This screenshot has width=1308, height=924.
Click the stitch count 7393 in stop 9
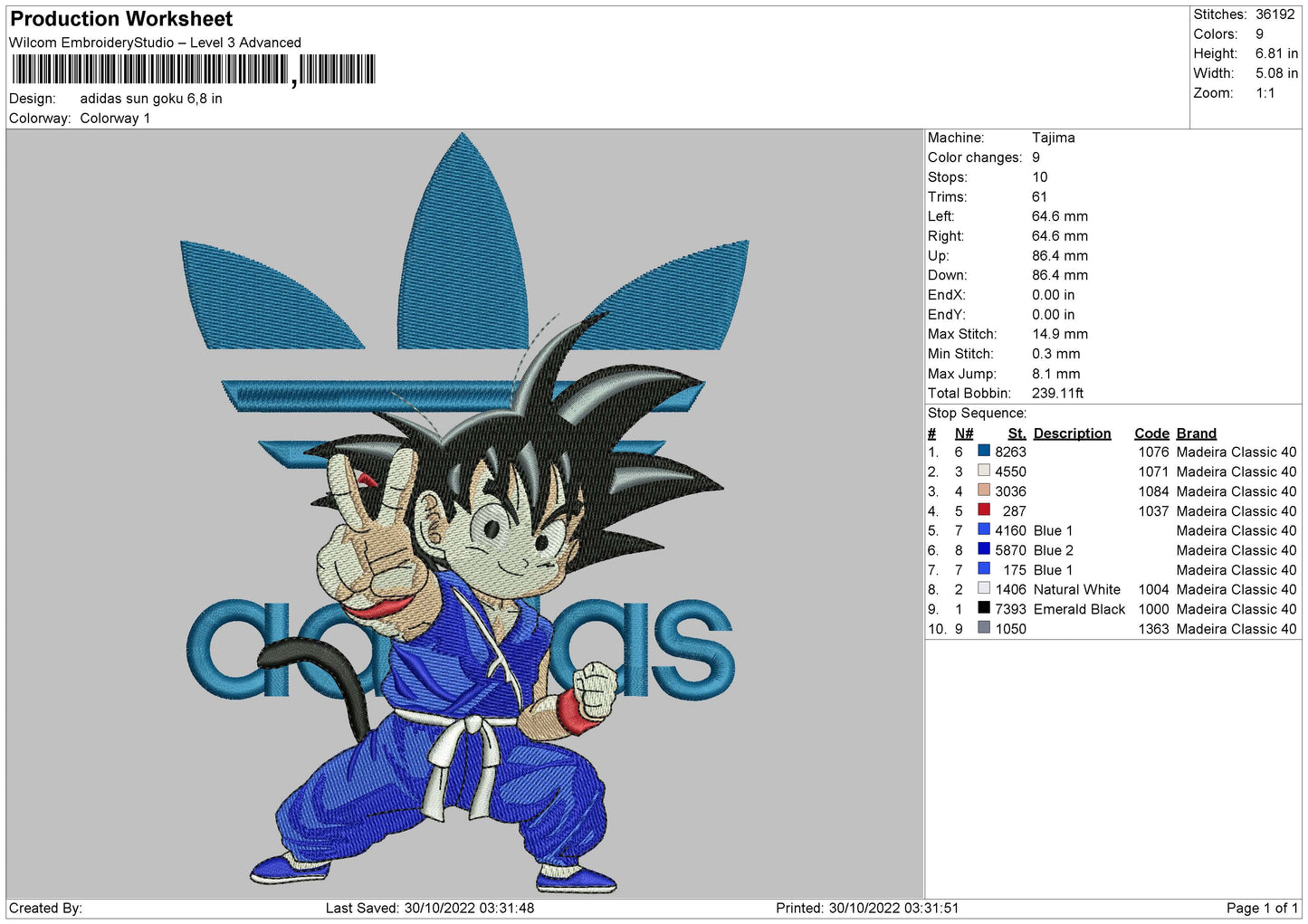pos(1011,609)
